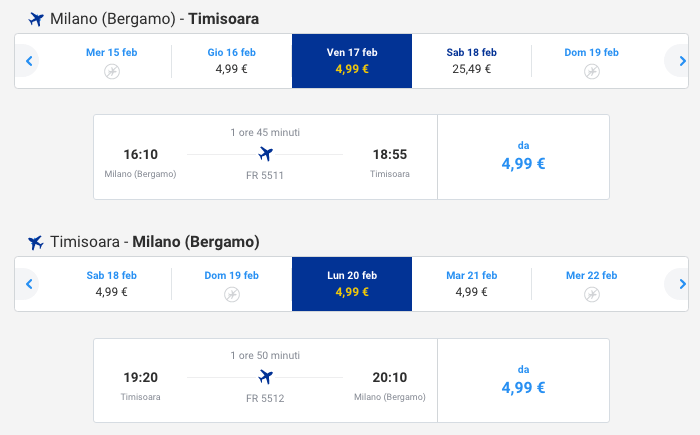Click the plane icon beside Milano (Bergamo) - Timisoara heading

37,19
